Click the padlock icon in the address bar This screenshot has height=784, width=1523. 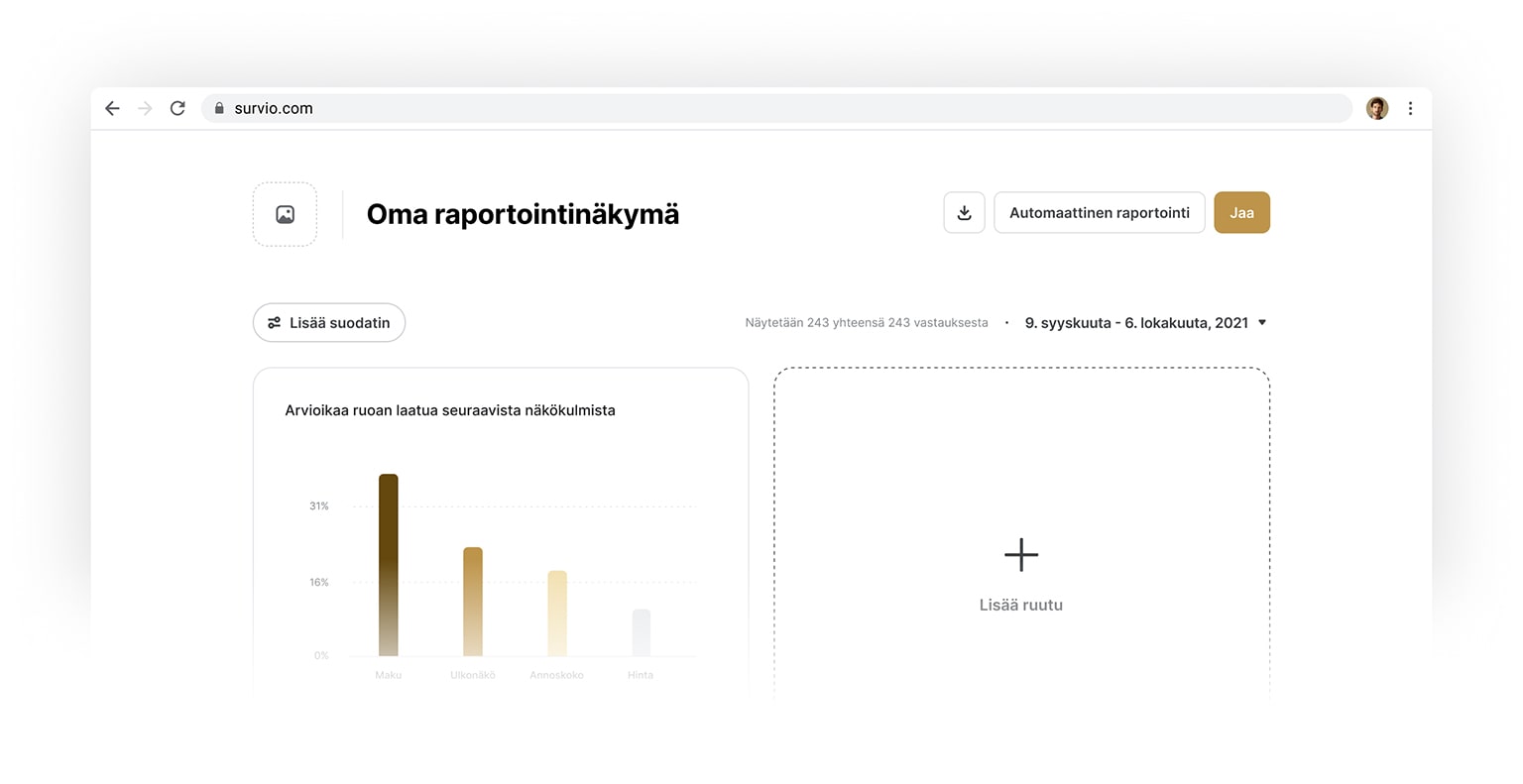(219, 108)
